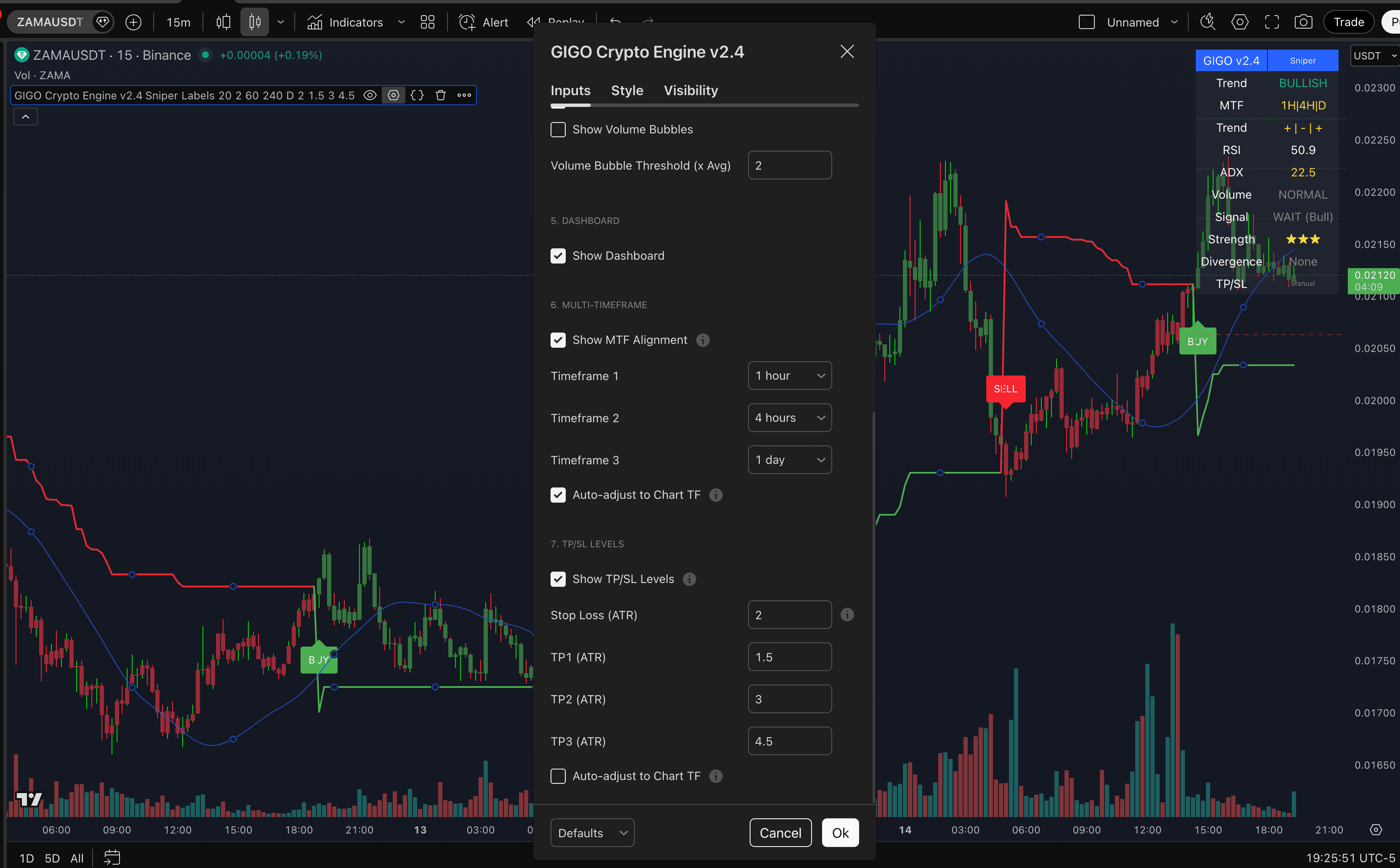The image size is (1400, 868).
Task: Open the multi-chart layout selector grid
Action: coord(427,22)
